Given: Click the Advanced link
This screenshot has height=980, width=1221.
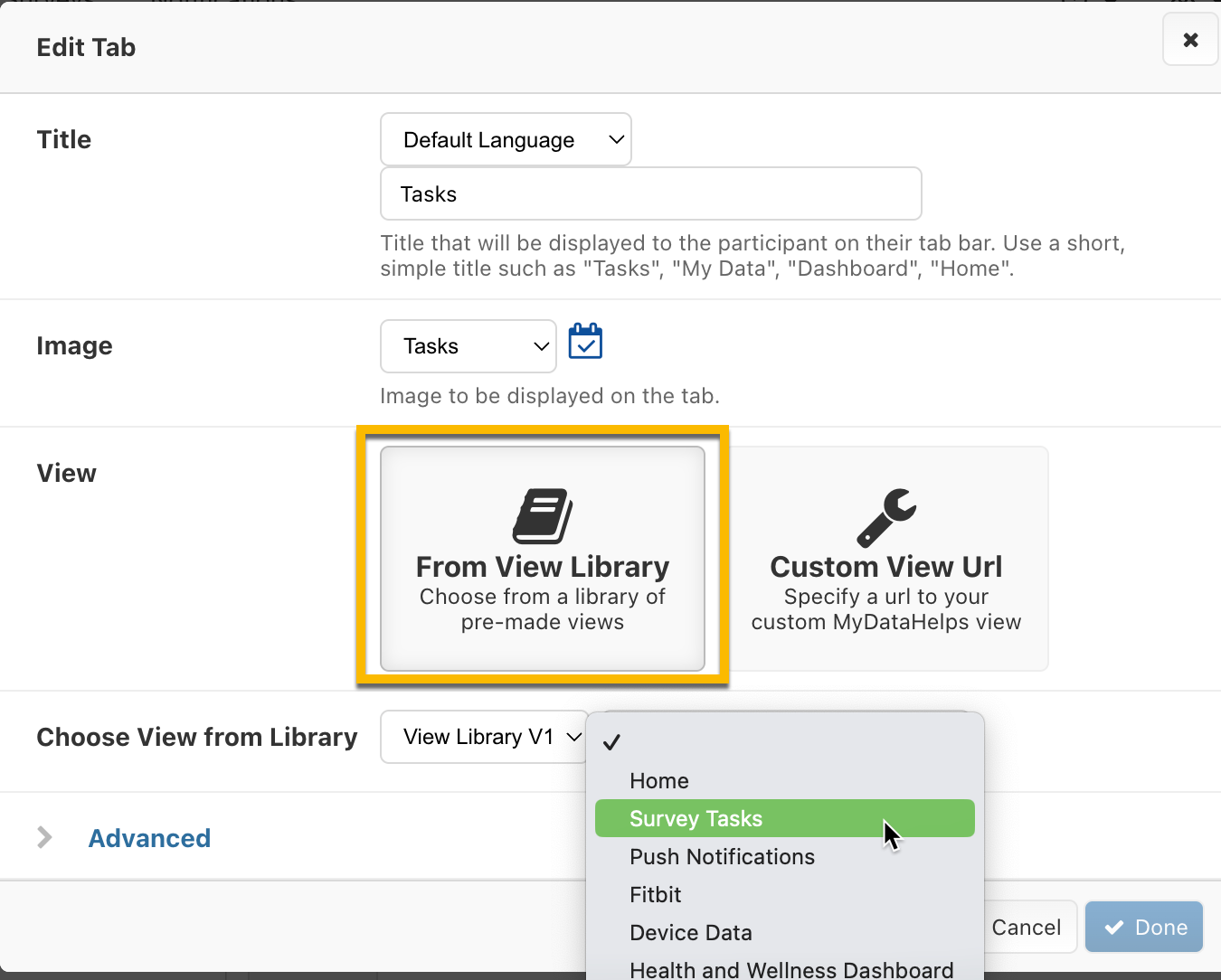Looking at the screenshot, I should coord(149,838).
